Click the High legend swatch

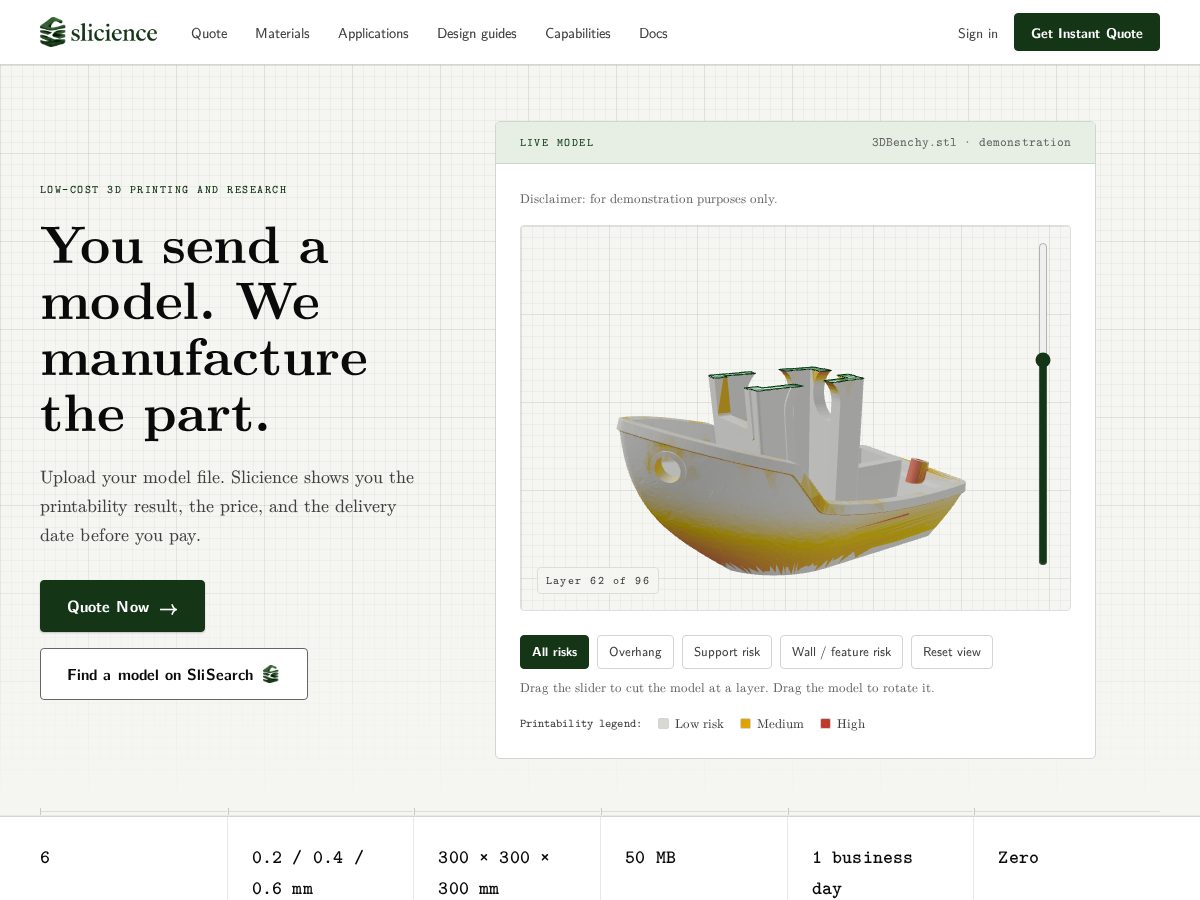pyautogui.click(x=825, y=724)
